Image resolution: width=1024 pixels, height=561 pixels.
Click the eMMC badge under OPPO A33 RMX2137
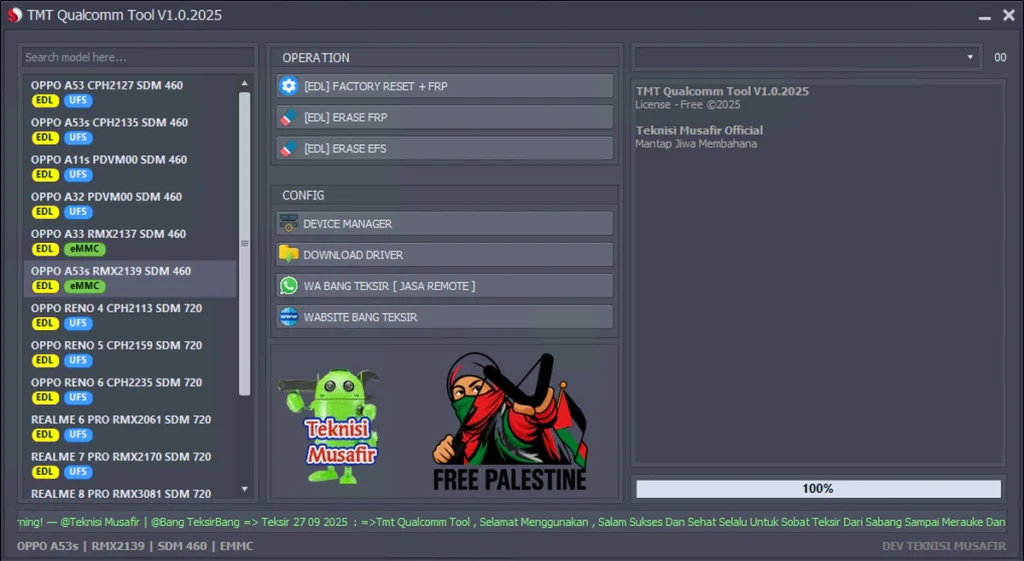(85, 249)
